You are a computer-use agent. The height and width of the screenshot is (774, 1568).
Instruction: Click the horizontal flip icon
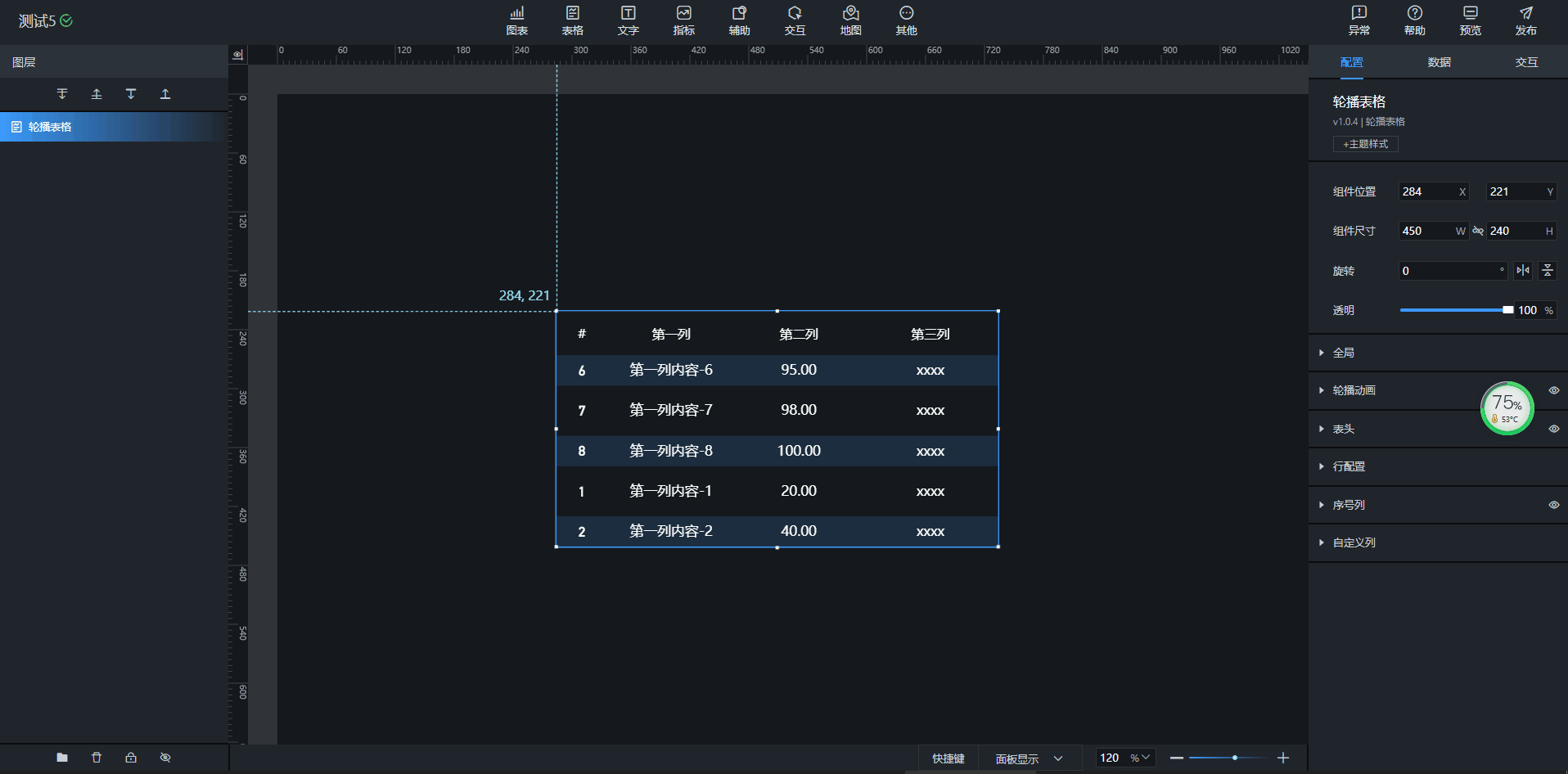click(1523, 271)
